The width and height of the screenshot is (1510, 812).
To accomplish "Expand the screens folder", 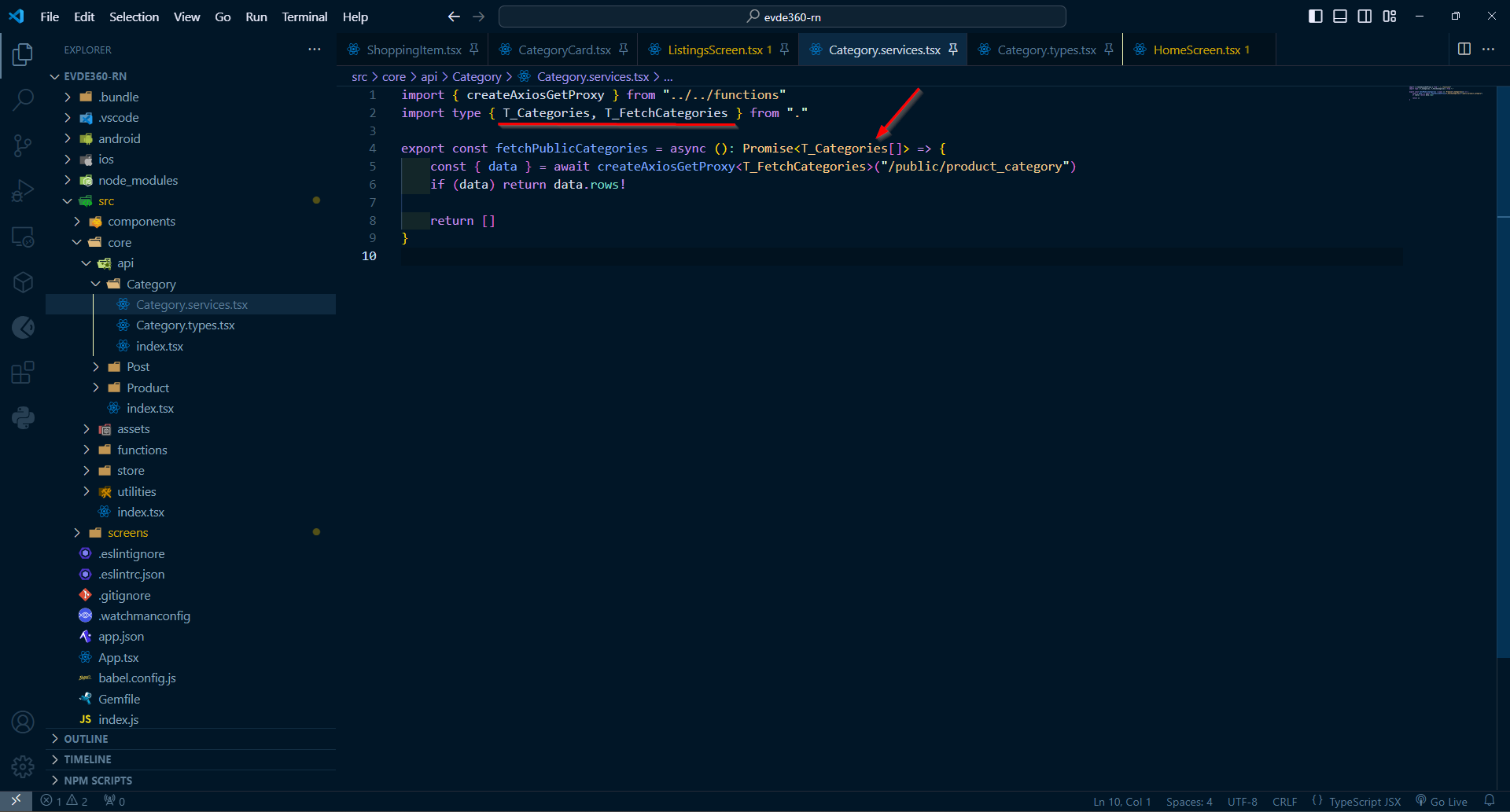I will [x=127, y=533].
